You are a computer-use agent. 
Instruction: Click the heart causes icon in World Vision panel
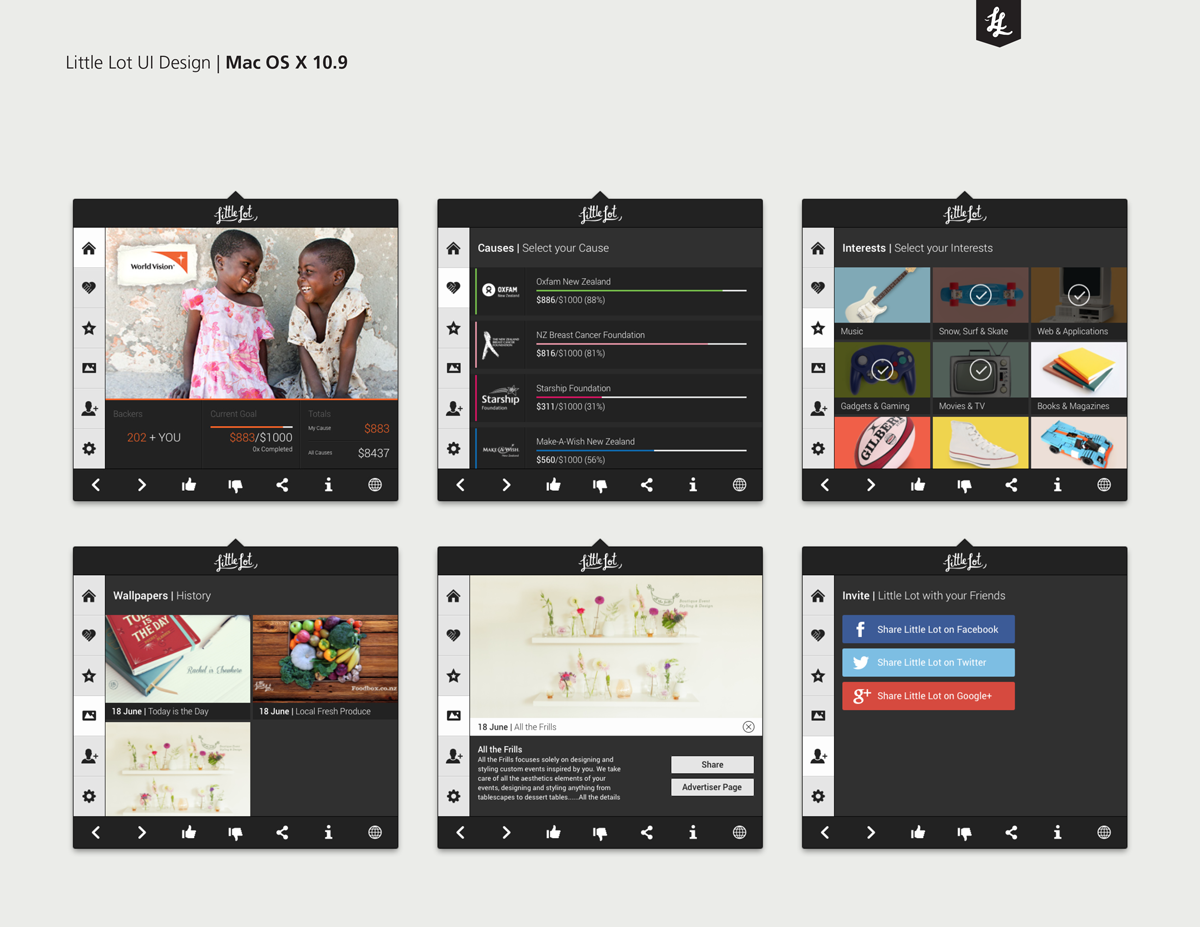pyautogui.click(x=89, y=288)
